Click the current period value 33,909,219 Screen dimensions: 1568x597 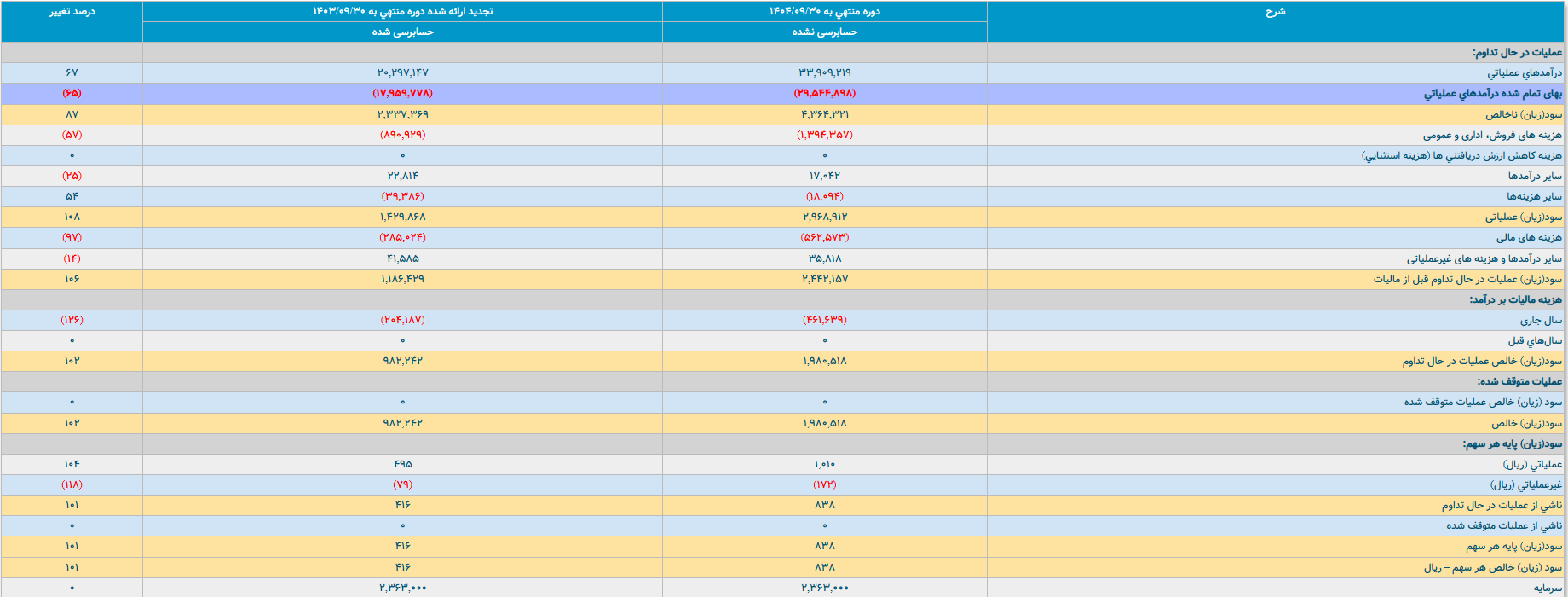click(824, 73)
